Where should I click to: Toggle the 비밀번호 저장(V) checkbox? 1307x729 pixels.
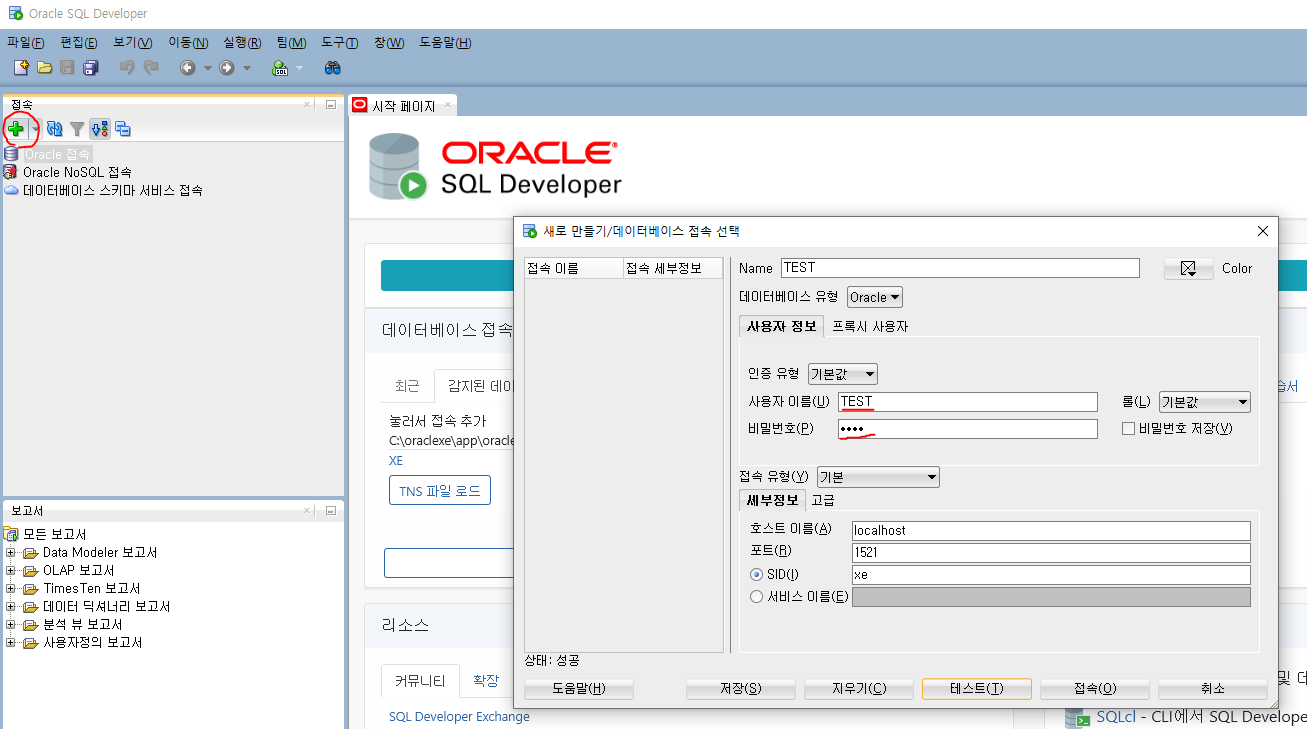pos(1129,429)
